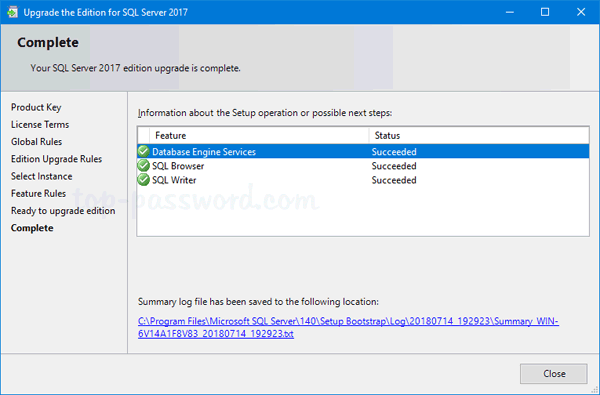
Task: Go to Edition Upgrade Rules step
Action: click(x=56, y=159)
